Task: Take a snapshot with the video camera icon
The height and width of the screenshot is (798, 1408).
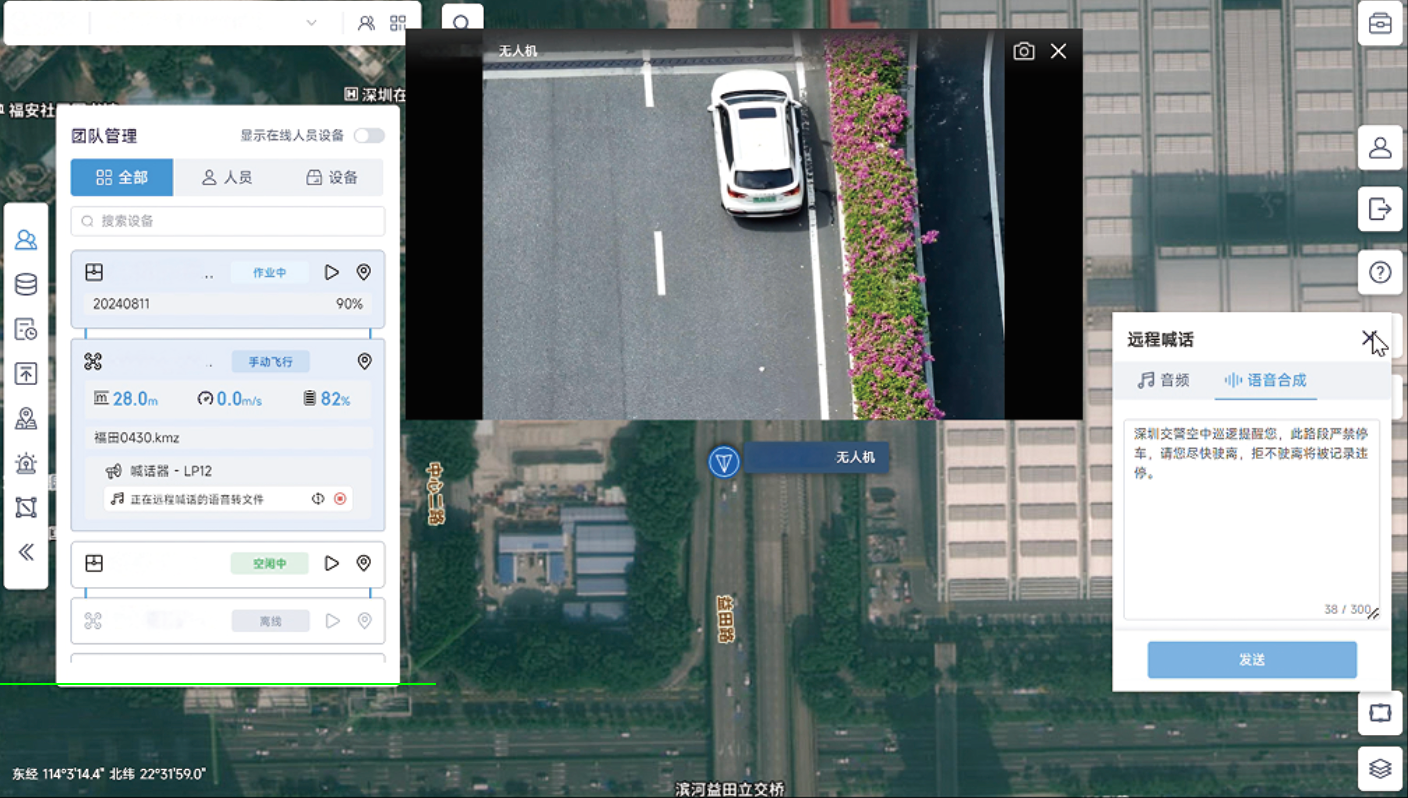Action: tap(1023, 51)
